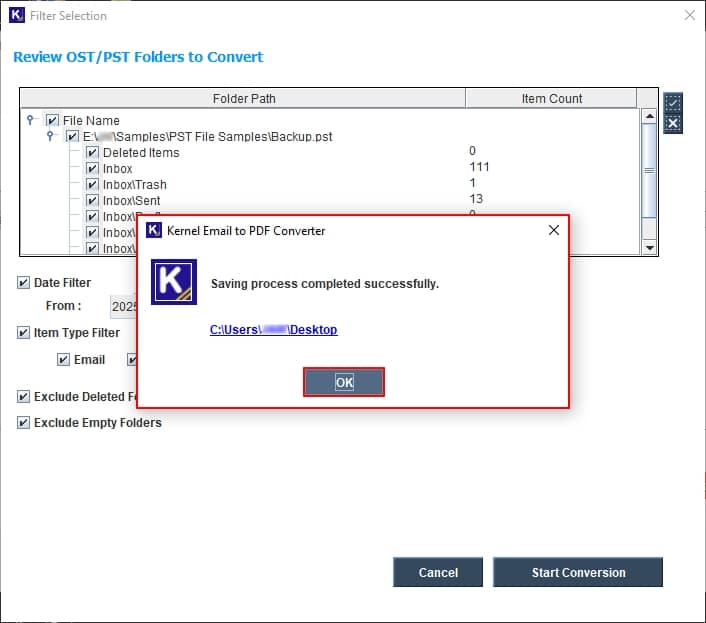Image resolution: width=706 pixels, height=623 pixels.
Task: Click the deselect all folders icon
Action: [673, 123]
